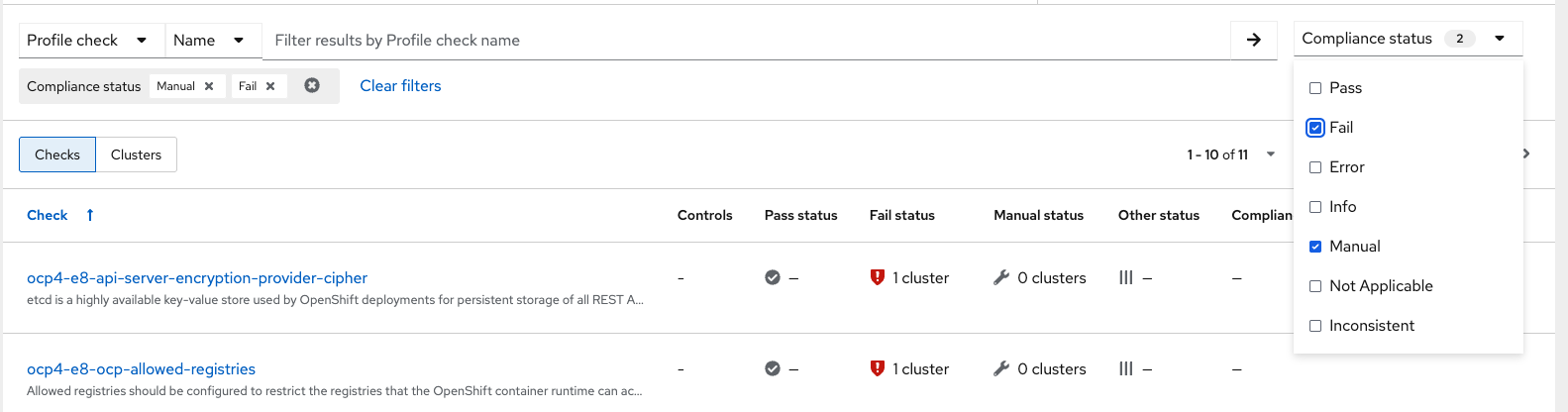Screen dimensions: 1568x412
Task: Open the Profile check dropdown
Action: coord(87,40)
